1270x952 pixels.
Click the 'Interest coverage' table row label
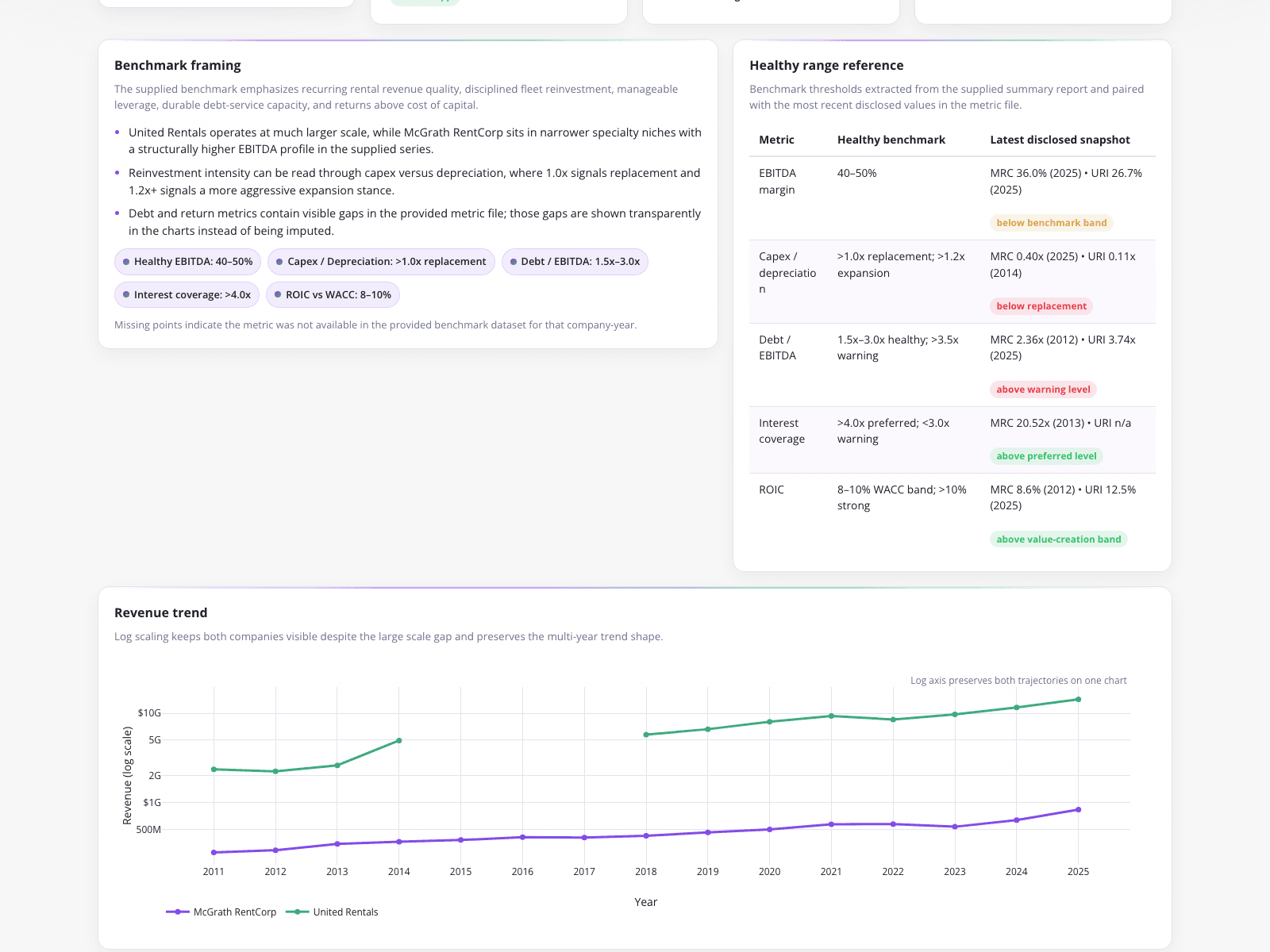(x=782, y=431)
